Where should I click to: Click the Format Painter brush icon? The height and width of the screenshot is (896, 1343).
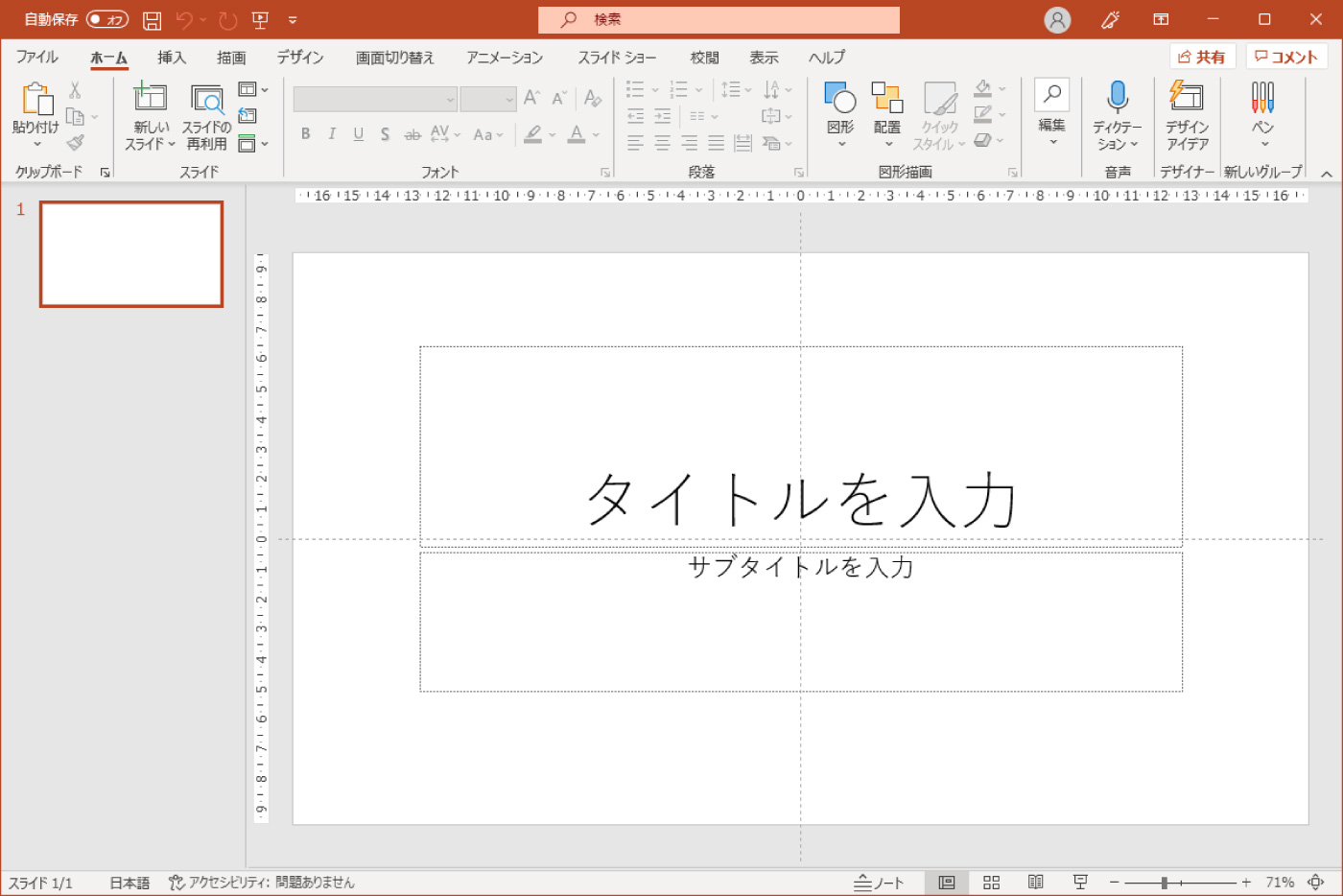tap(75, 142)
